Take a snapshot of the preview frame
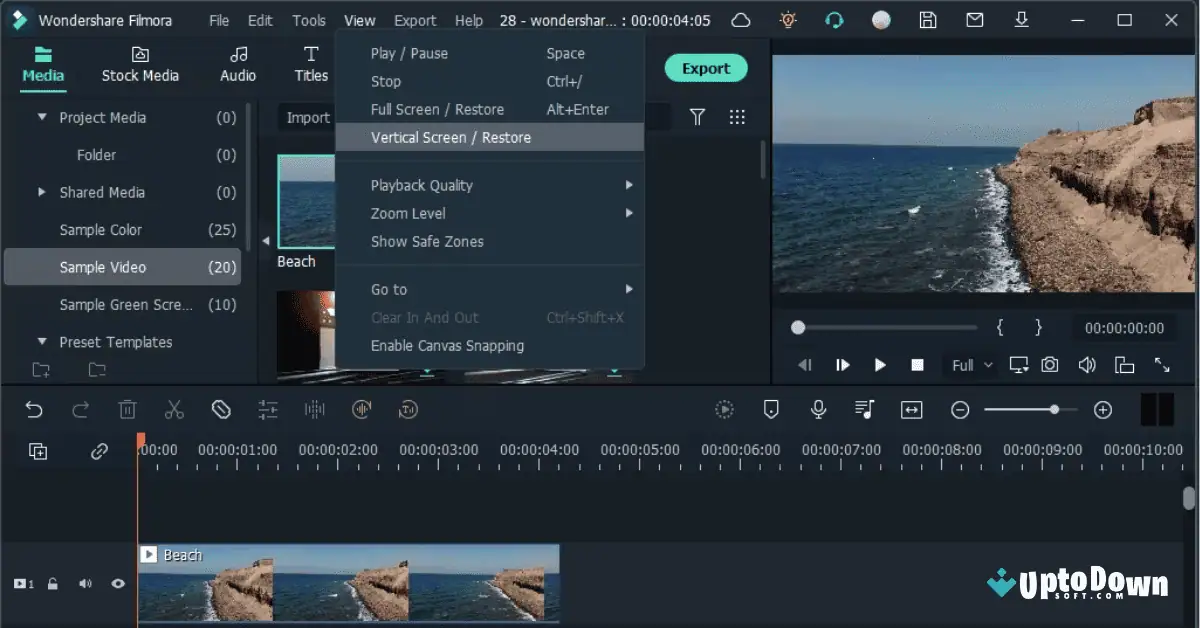 coord(1049,364)
